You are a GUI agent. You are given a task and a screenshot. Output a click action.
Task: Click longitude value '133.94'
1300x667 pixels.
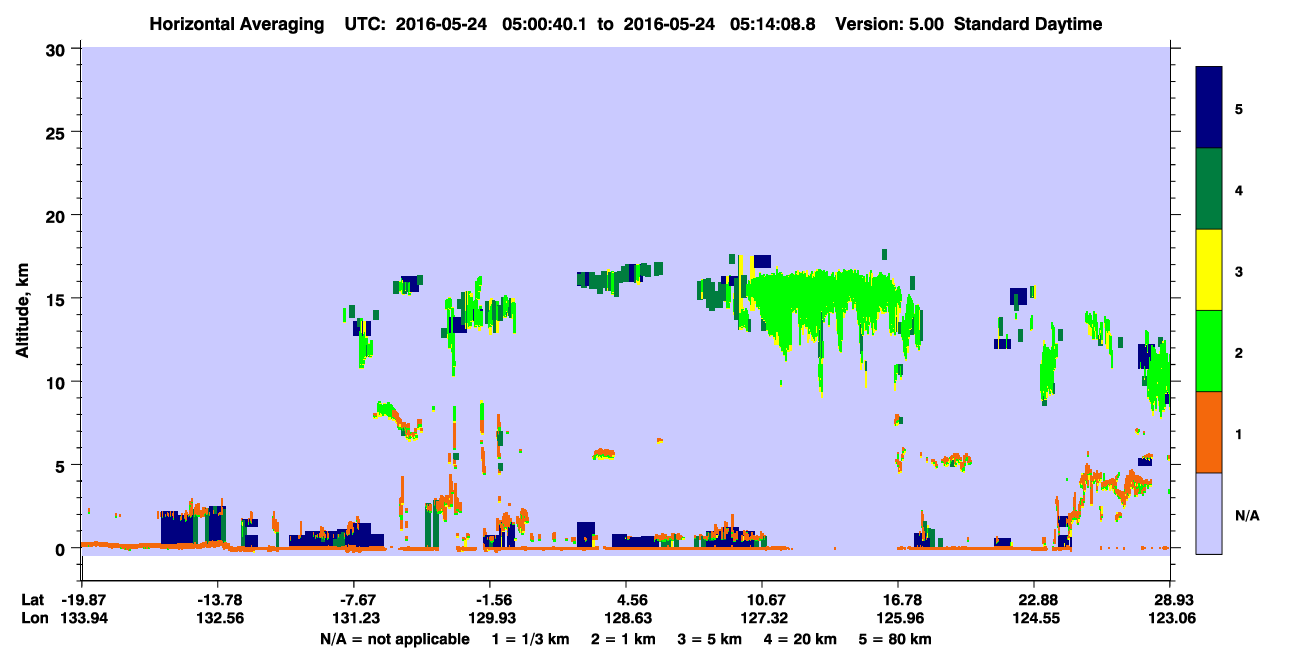point(82,618)
